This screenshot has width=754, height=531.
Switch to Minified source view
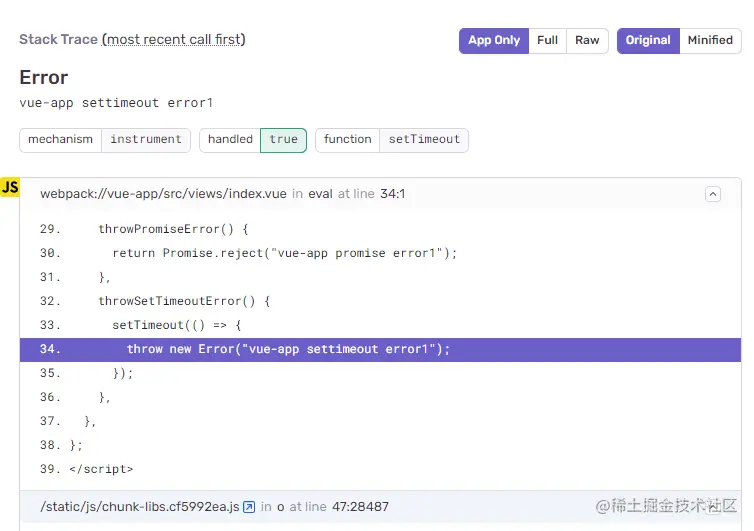pyautogui.click(x=710, y=40)
